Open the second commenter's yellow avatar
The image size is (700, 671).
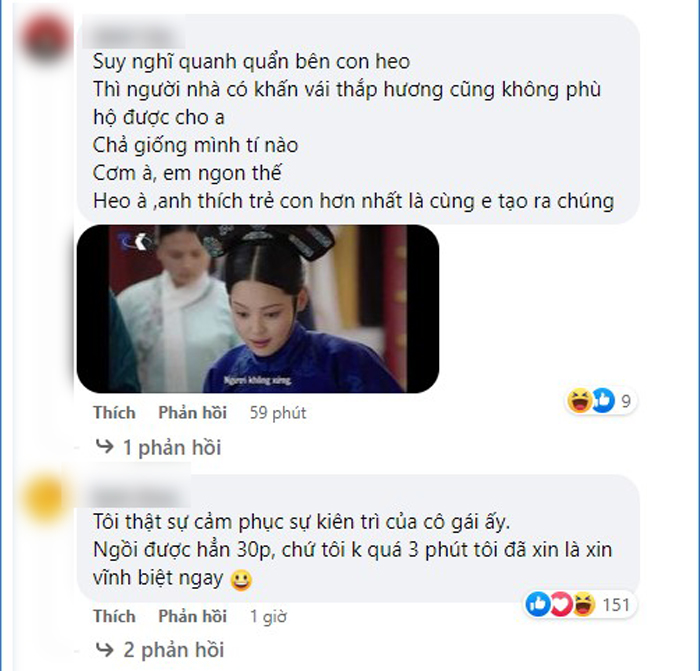click(x=47, y=498)
